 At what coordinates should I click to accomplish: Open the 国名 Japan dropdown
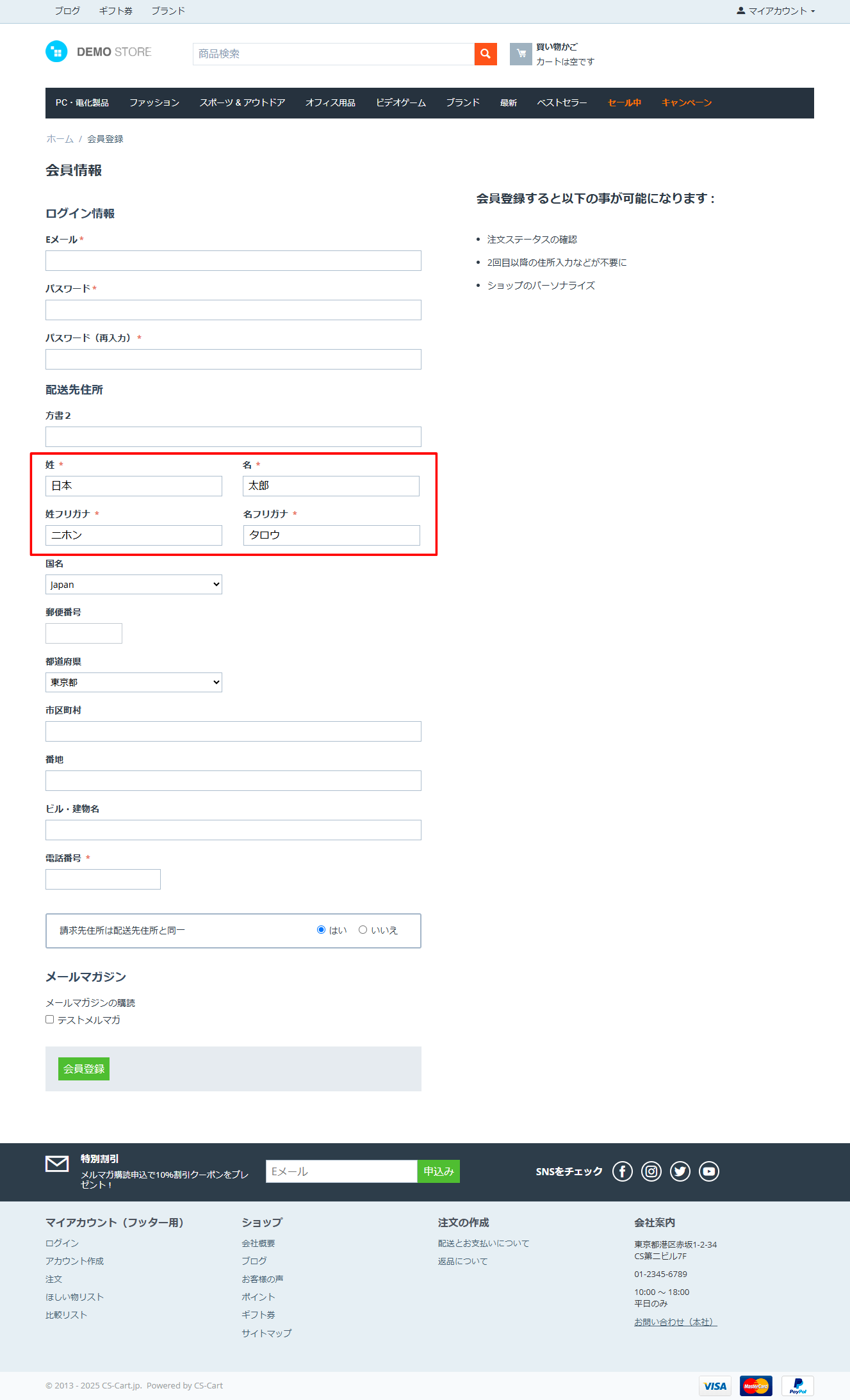click(x=133, y=585)
